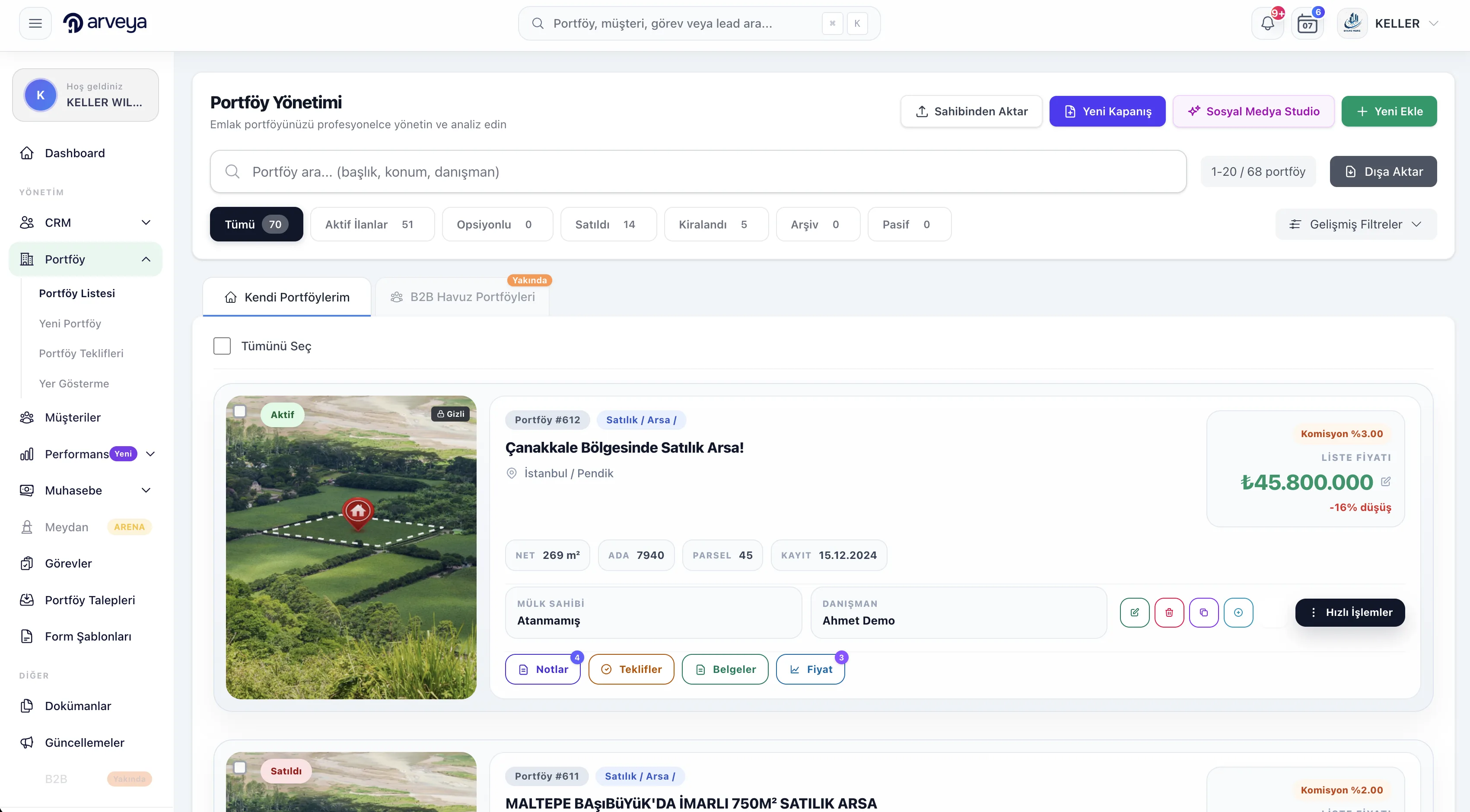Edit the ₺45.800.000 price with the pencil icon

pyautogui.click(x=1386, y=482)
